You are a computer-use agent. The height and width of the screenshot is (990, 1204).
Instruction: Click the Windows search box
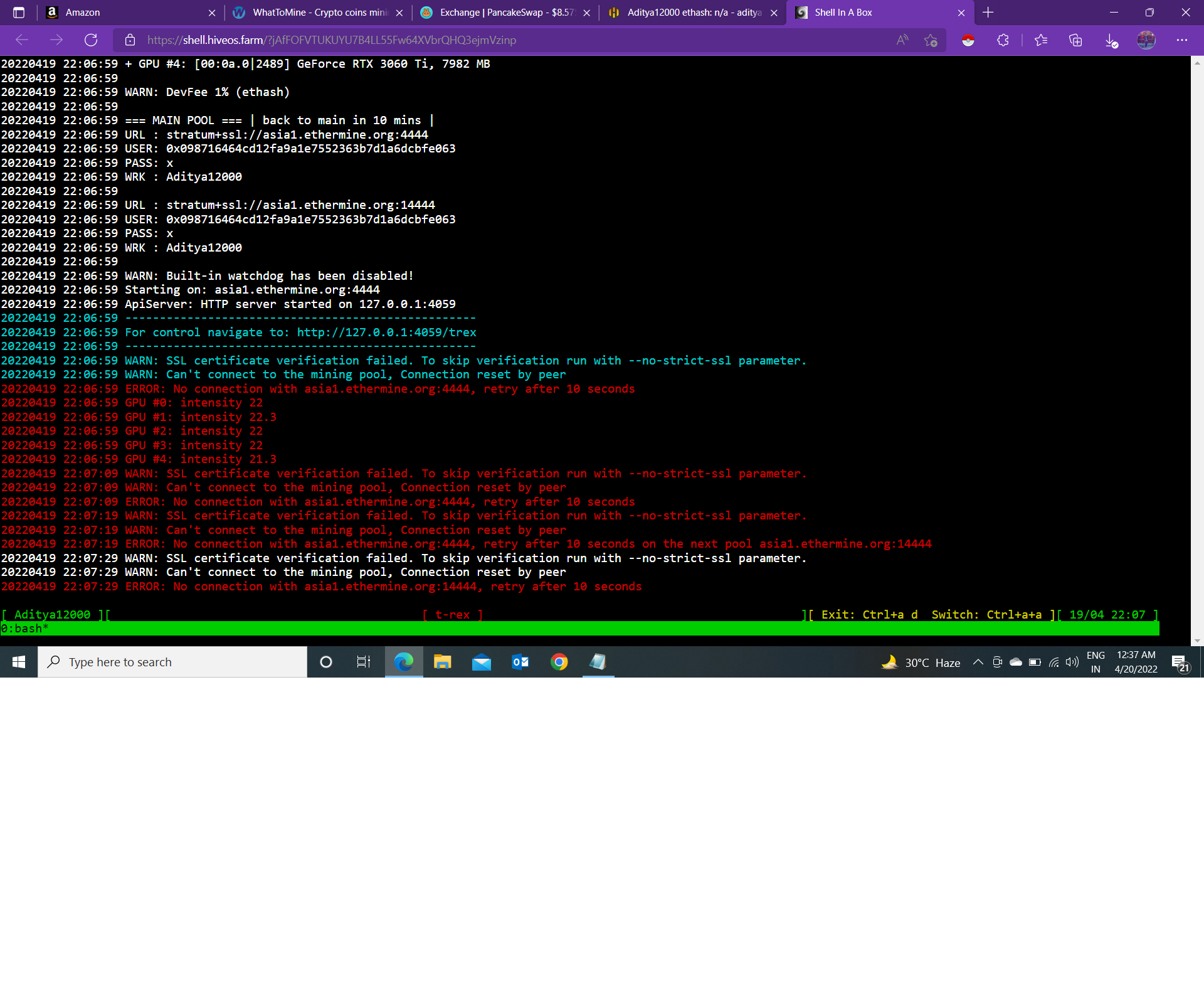click(x=172, y=662)
